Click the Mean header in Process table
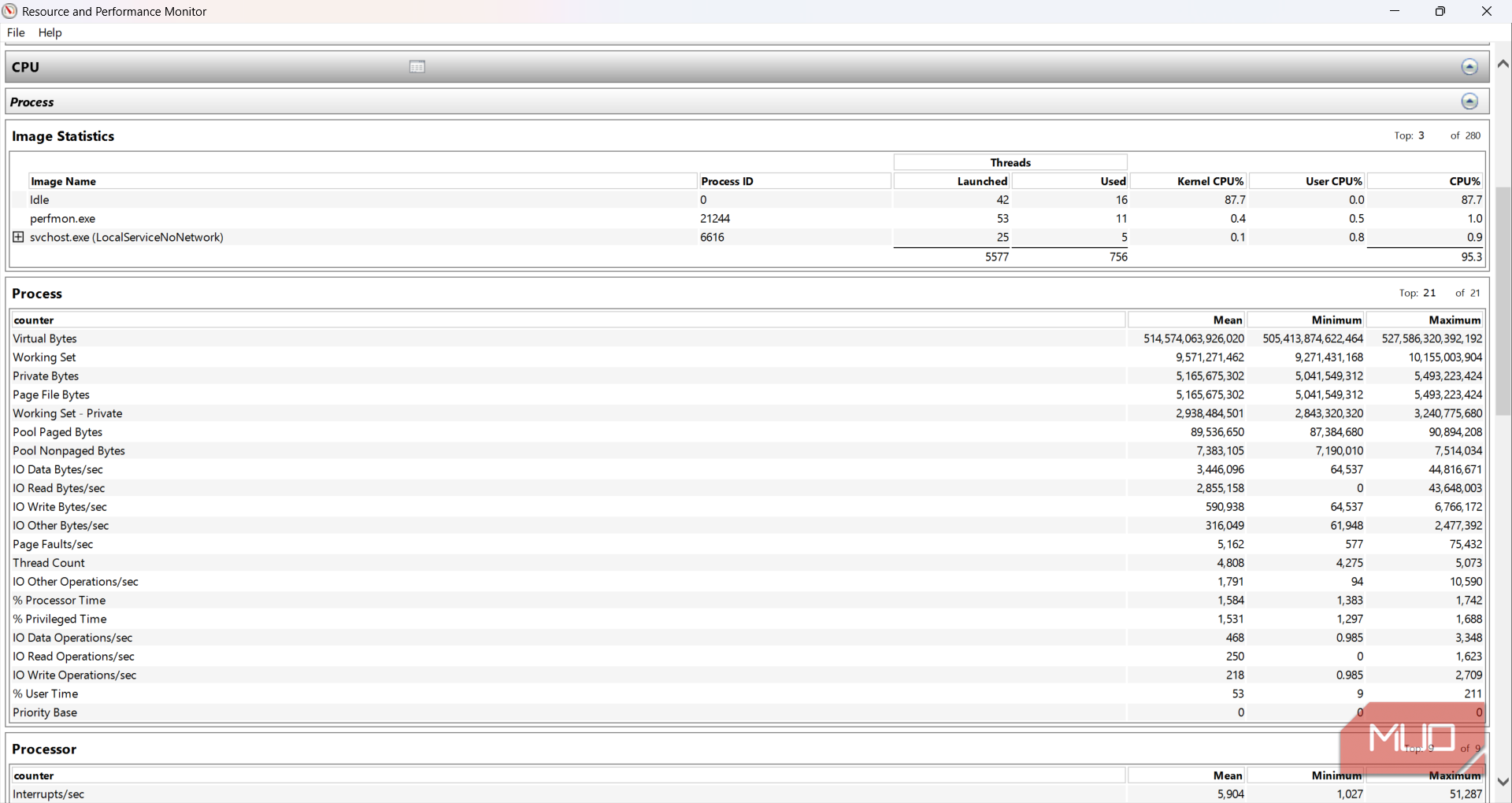This screenshot has width=1512, height=803. pos(1187,320)
